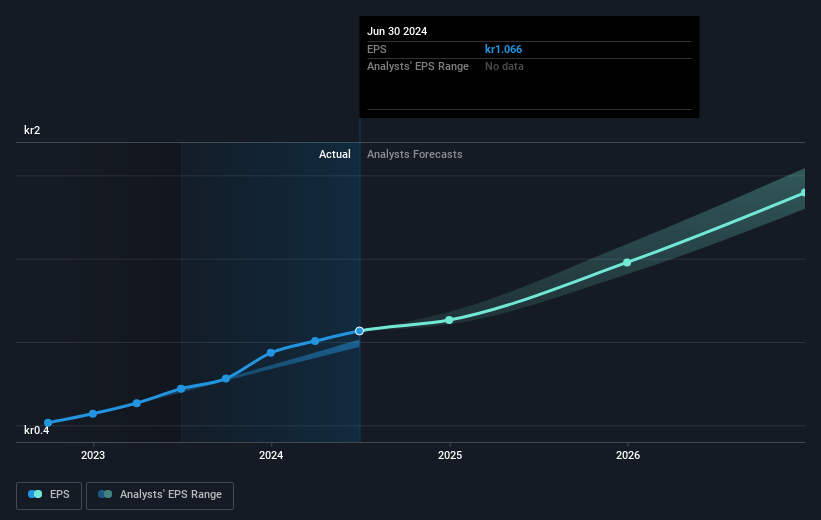
Task: Select the 2025 forecast EPS data point
Action: 449,320
